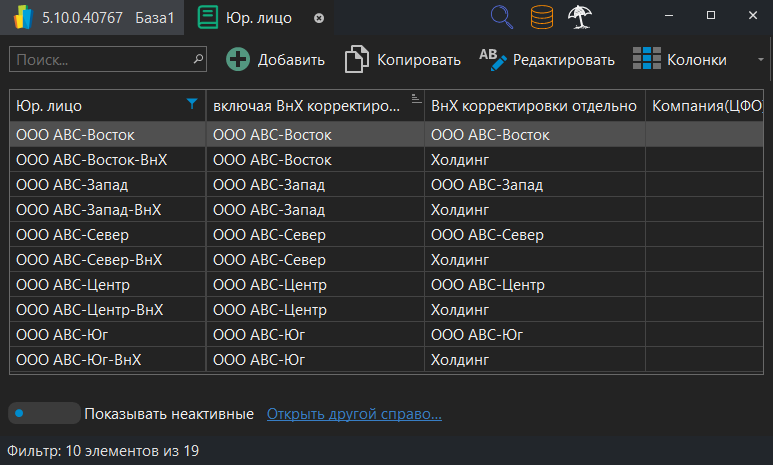
Task: Click the Копировать button label
Action: click(x=419, y=60)
